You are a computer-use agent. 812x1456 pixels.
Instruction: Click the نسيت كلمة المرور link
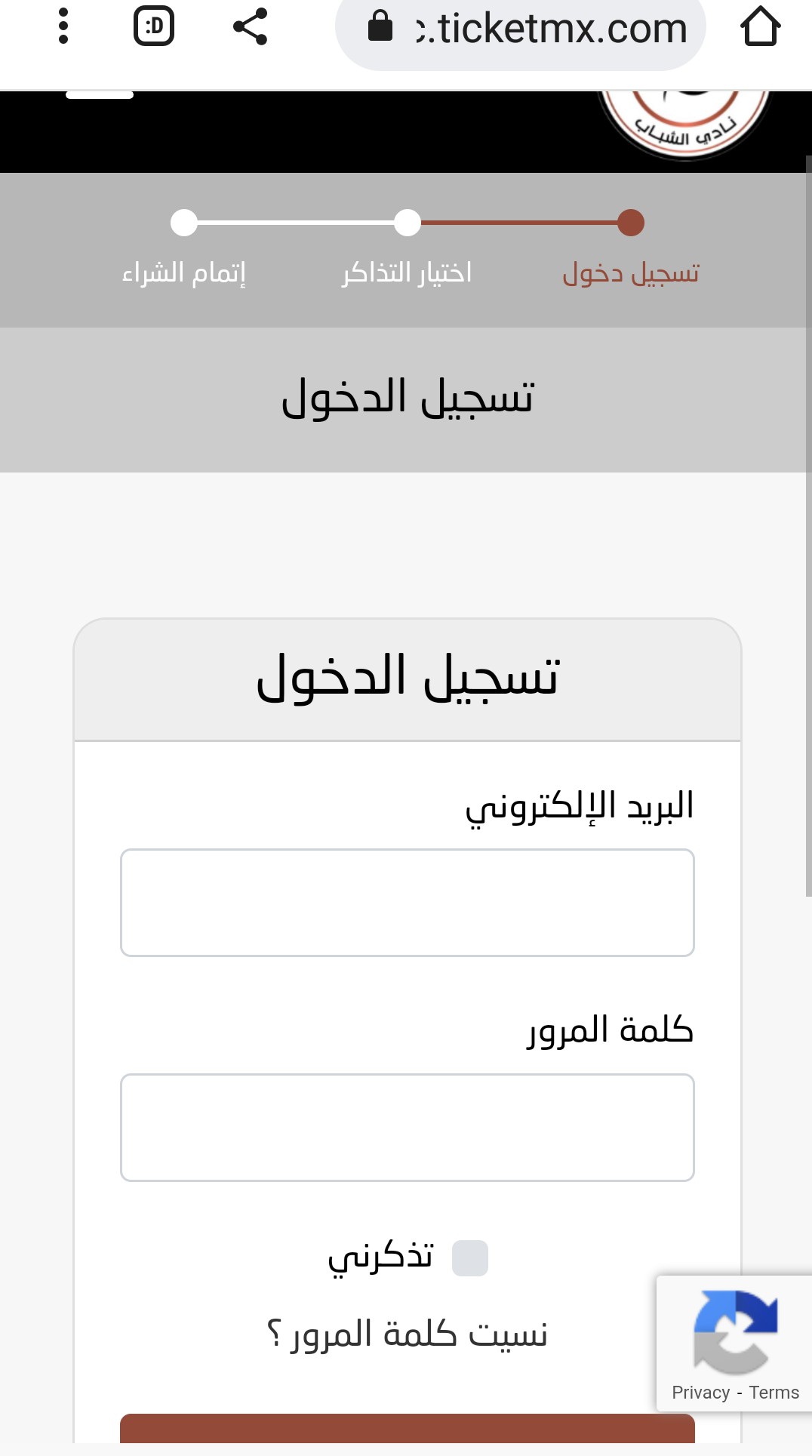tap(408, 1334)
